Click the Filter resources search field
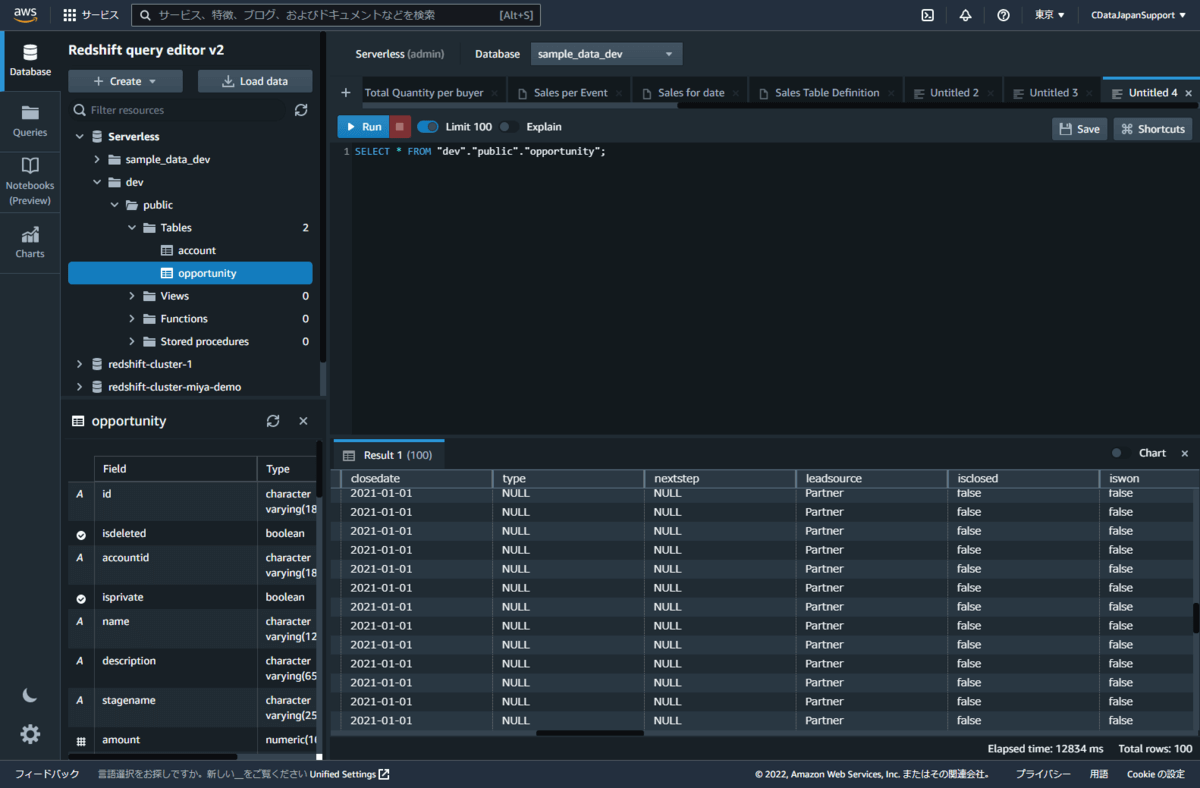 pos(180,110)
